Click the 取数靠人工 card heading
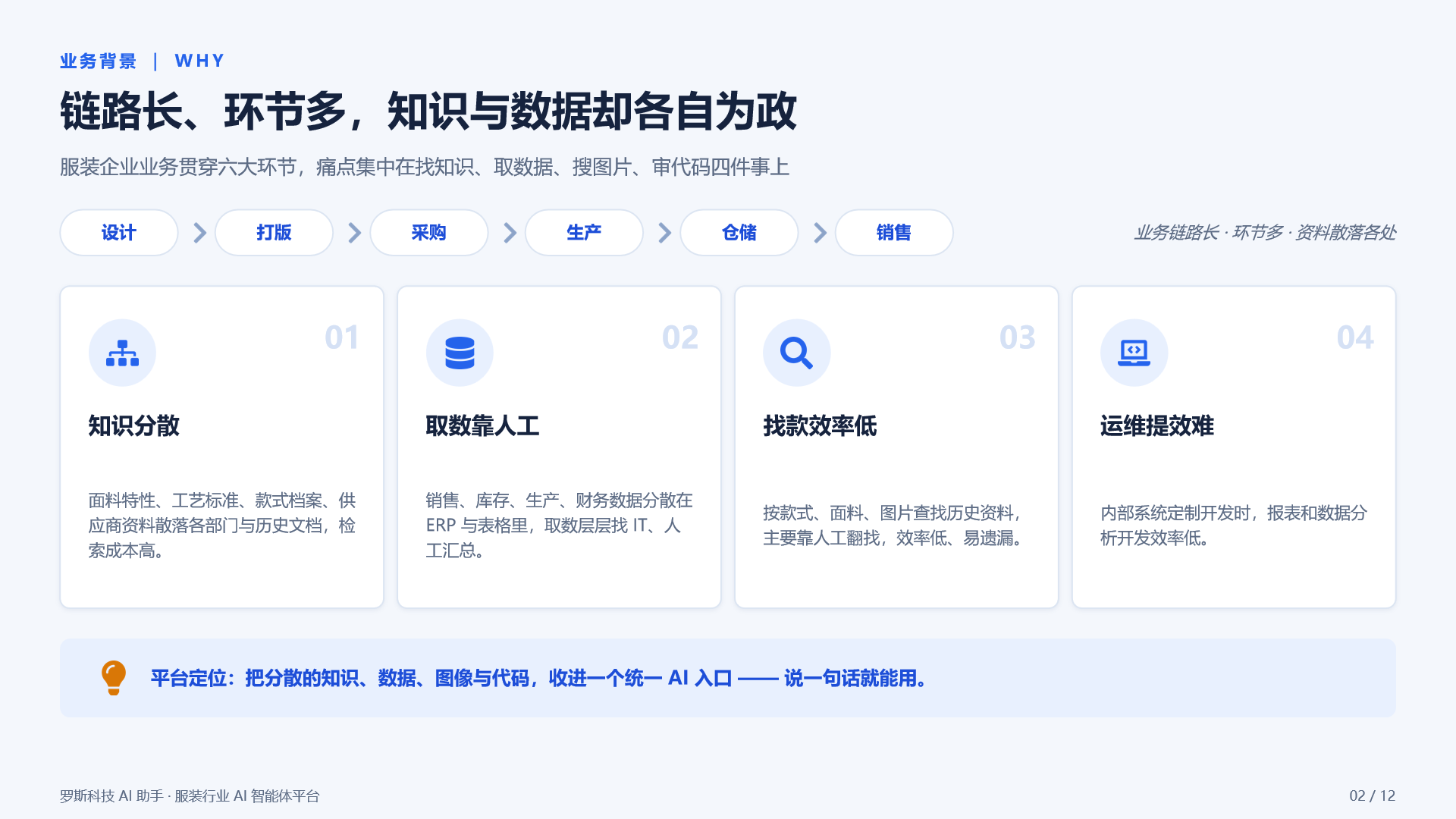The image size is (1456, 819). pos(482,426)
